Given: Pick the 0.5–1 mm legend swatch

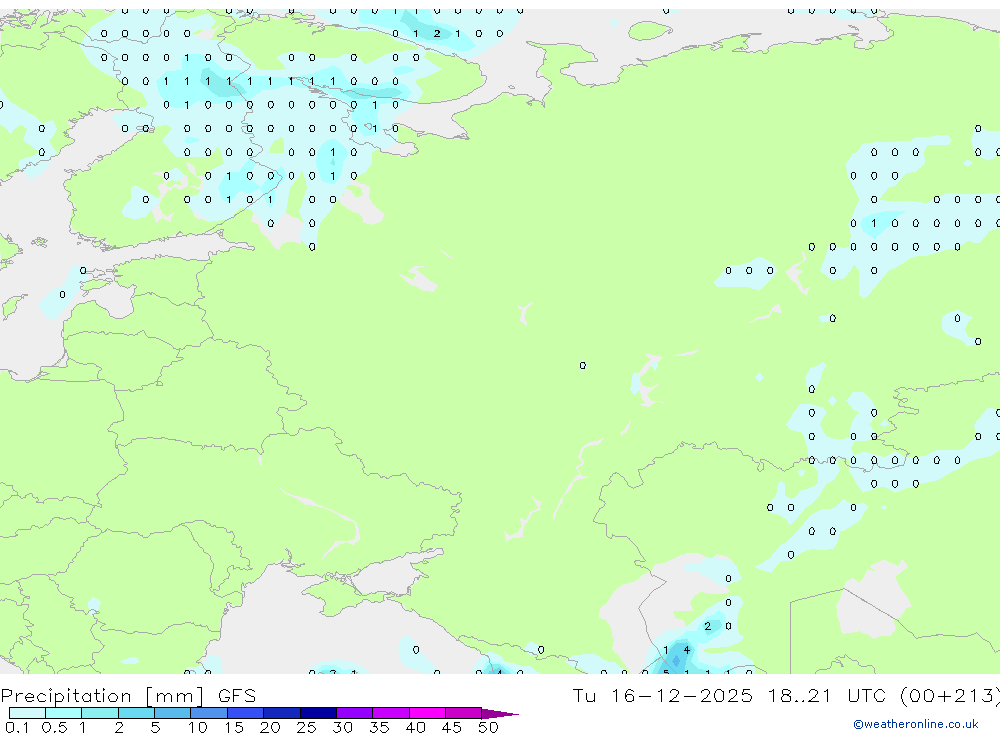Looking at the screenshot, I should [64, 713].
